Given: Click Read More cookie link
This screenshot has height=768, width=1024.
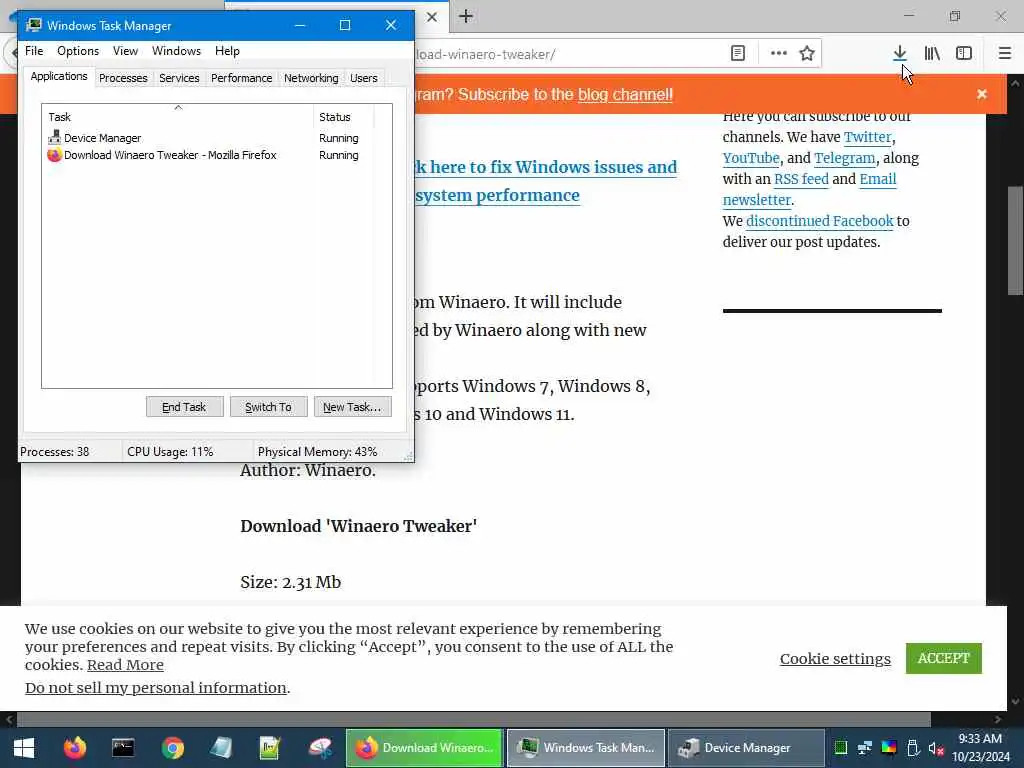Looking at the screenshot, I should point(125,665).
